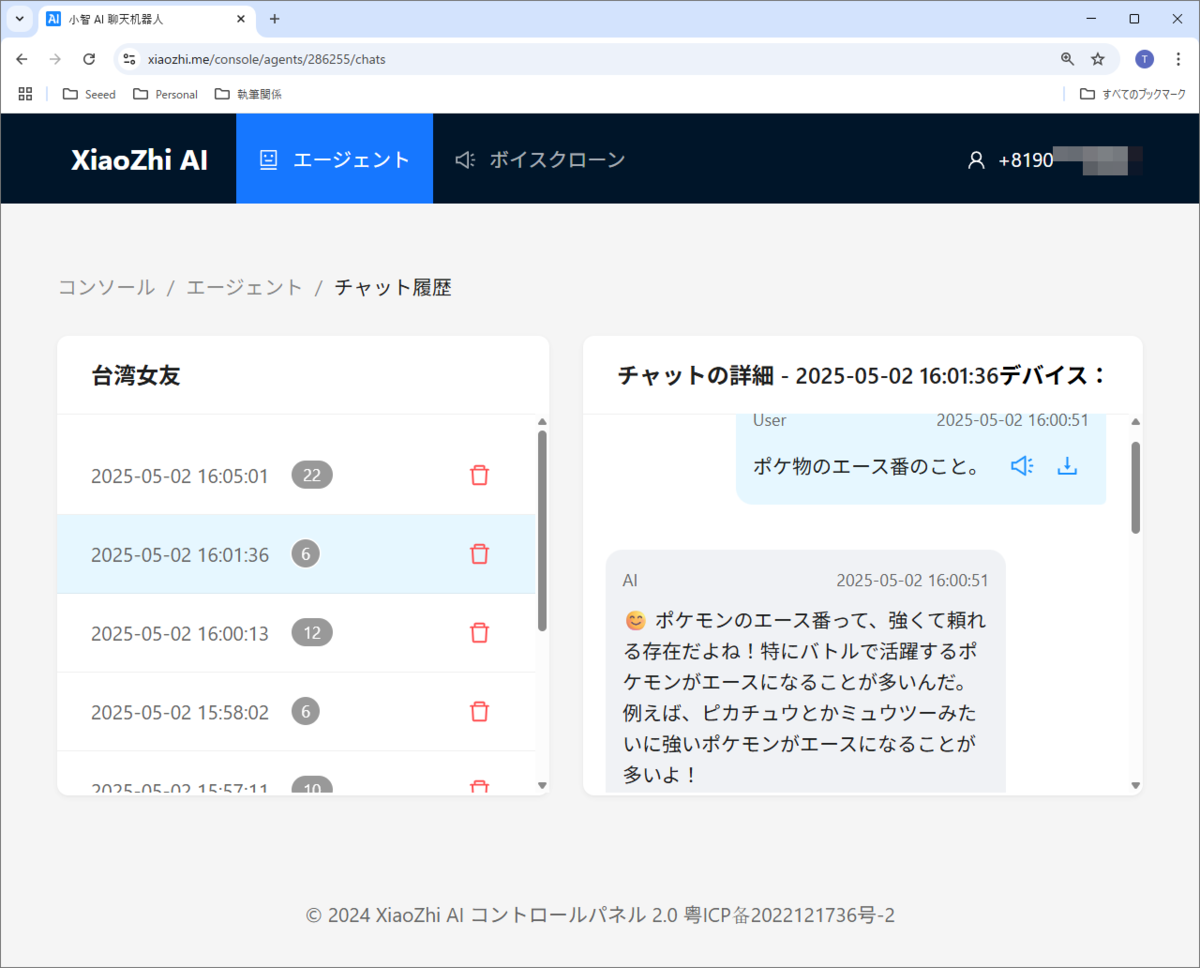Select the 小智 AI 聊天机器人 browser tab
The image size is (1200, 968).
coord(146,19)
